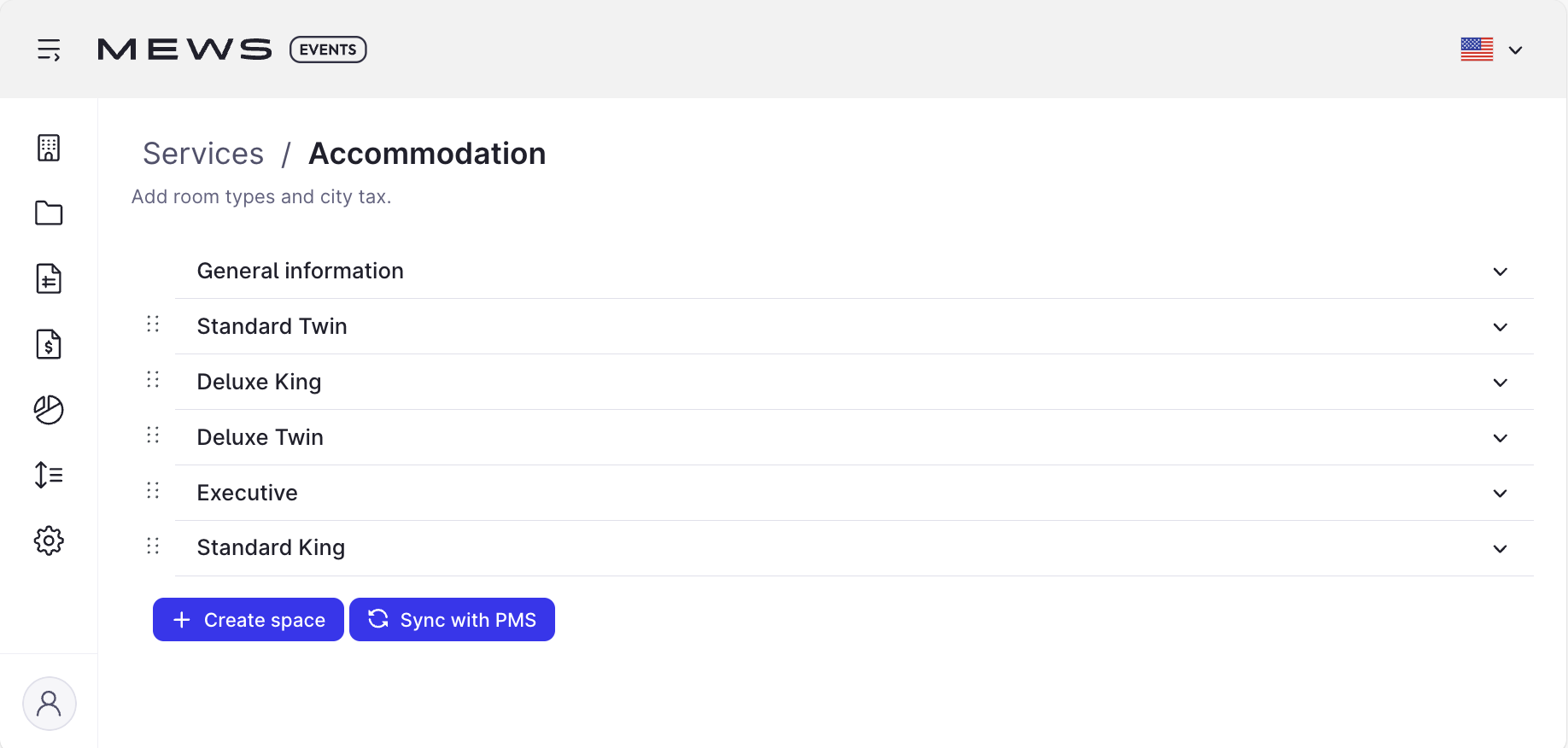Open the sort order list icon
Screen dimensions: 1568x748
[49, 475]
